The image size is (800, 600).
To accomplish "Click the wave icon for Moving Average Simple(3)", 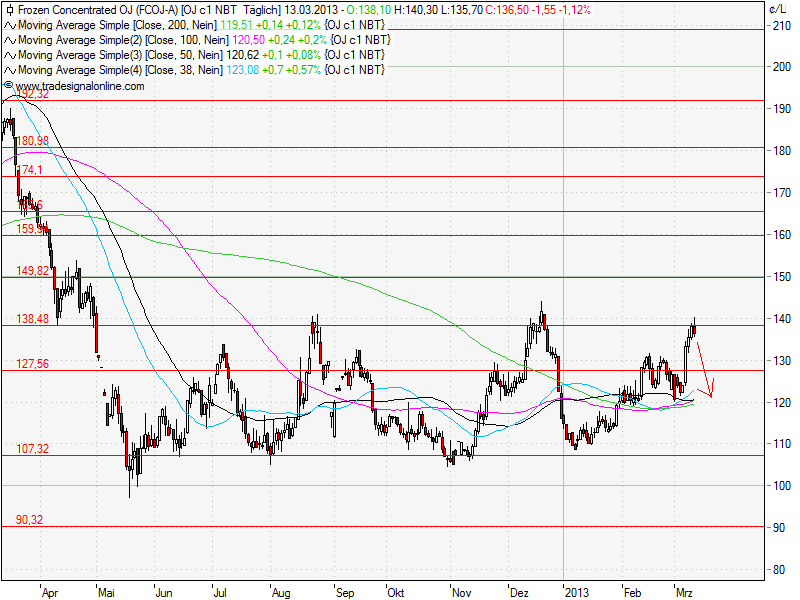I will coord(9,56).
